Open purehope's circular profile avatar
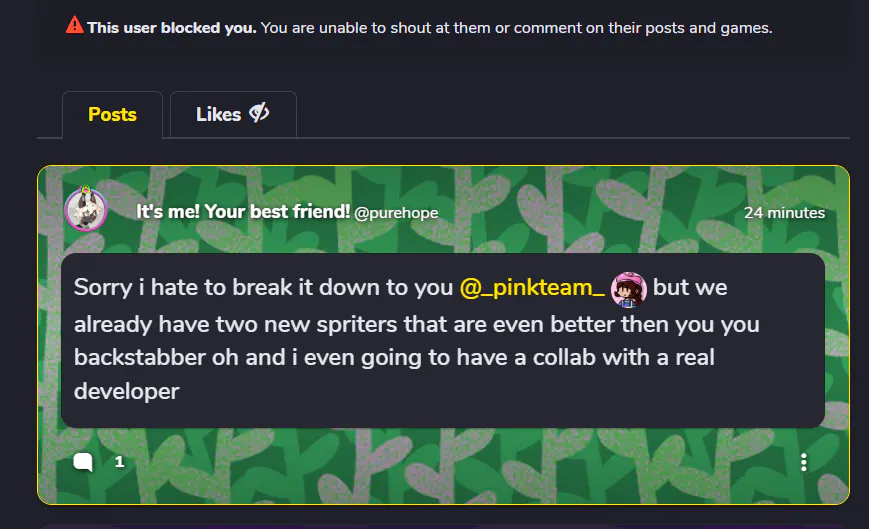The height and width of the screenshot is (529, 869). (x=85, y=209)
